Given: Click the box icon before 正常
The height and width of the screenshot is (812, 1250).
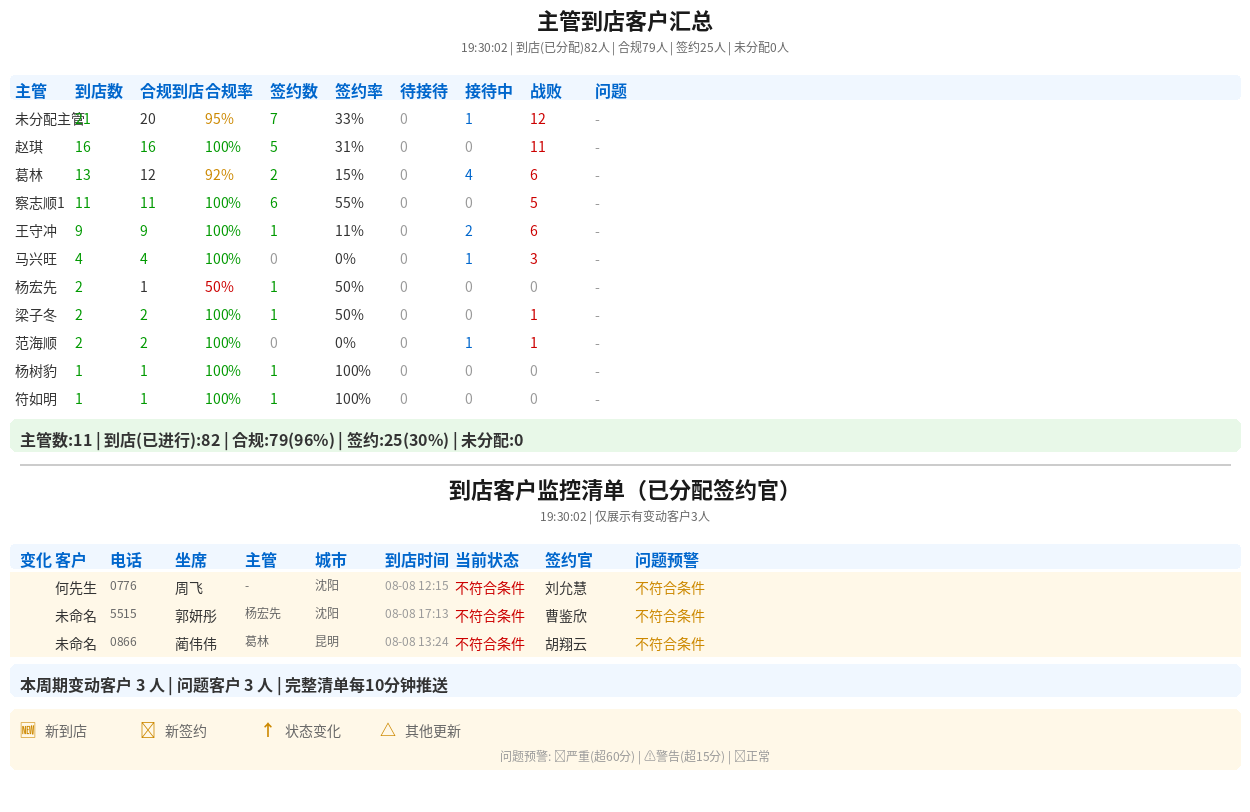Looking at the screenshot, I should [x=740, y=756].
